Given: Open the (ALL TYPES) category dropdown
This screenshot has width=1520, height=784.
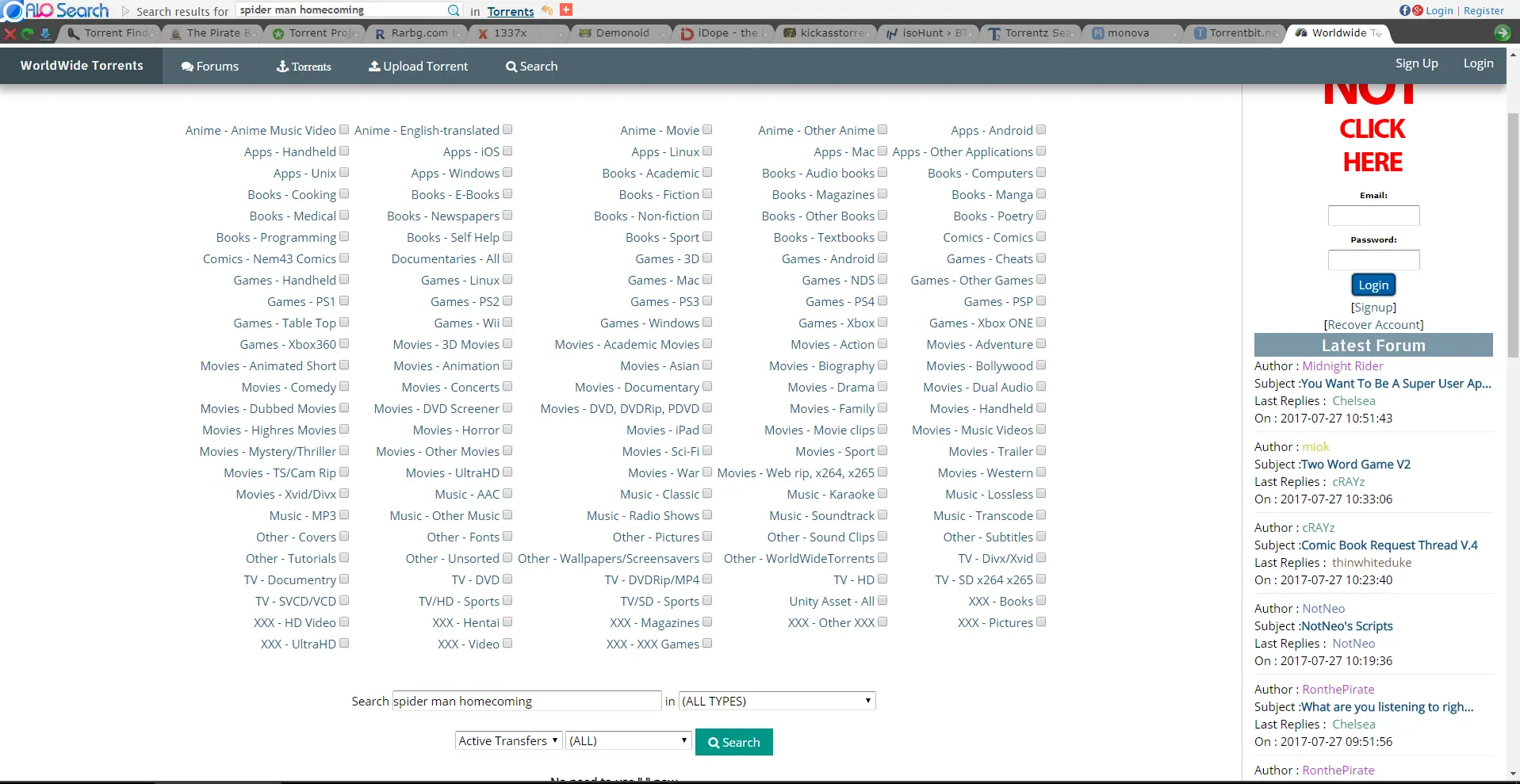Looking at the screenshot, I should 777,701.
